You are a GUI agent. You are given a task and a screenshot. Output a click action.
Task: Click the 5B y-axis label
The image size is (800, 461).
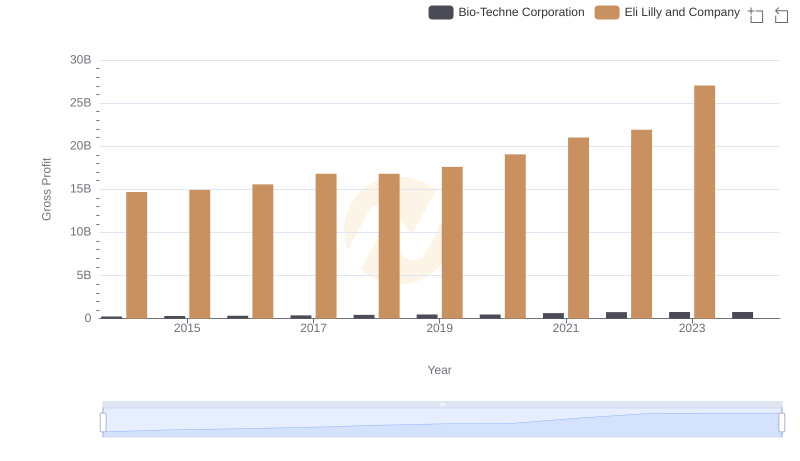(x=84, y=275)
